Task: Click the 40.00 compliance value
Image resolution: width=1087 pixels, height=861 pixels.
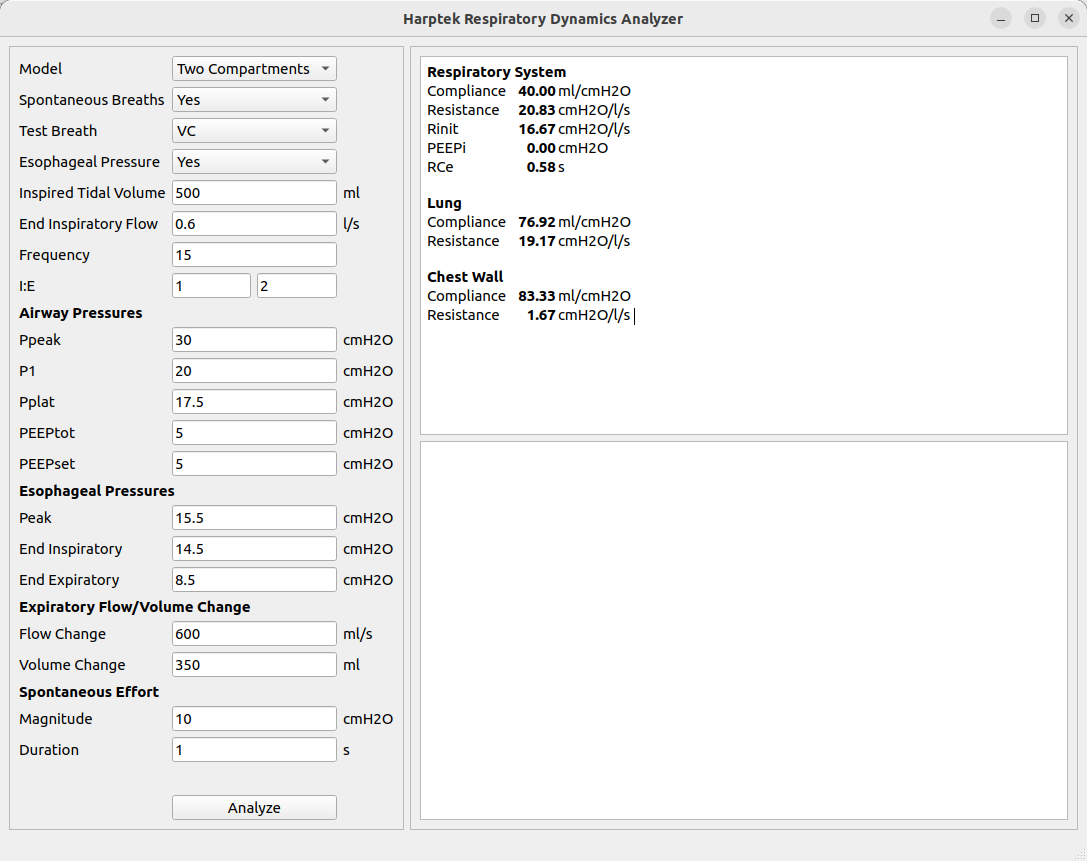Action: tap(537, 91)
